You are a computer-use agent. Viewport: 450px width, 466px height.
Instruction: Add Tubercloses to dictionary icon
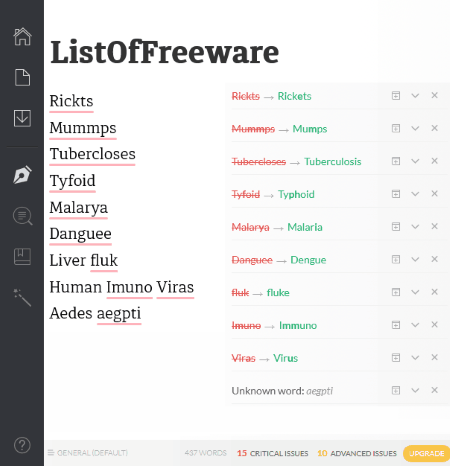pyautogui.click(x=396, y=161)
